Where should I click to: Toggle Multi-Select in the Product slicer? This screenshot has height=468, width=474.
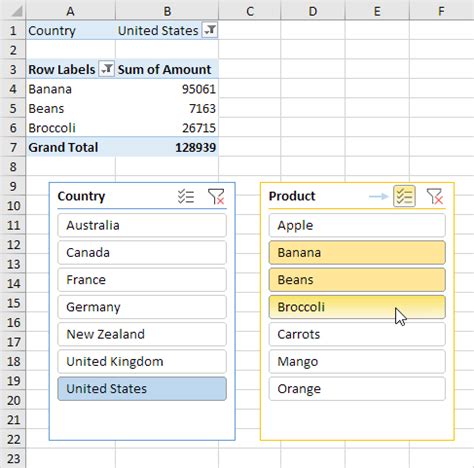404,196
